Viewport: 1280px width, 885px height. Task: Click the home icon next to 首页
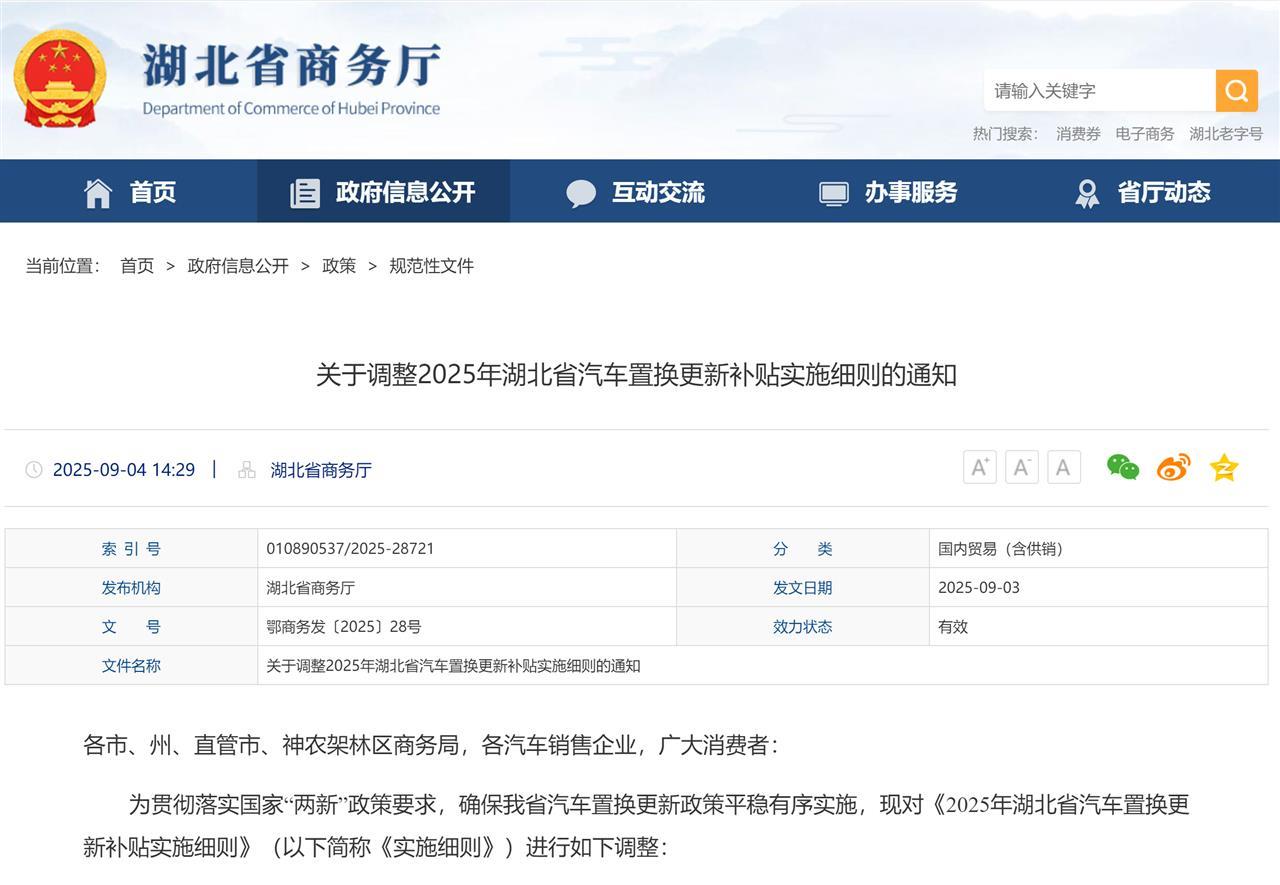(x=97, y=191)
